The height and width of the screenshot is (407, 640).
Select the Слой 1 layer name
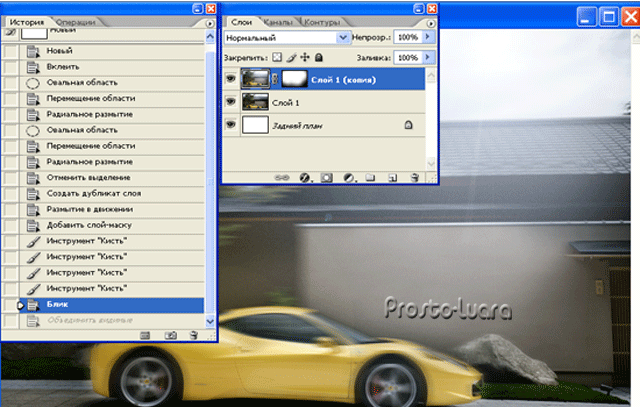click(285, 103)
